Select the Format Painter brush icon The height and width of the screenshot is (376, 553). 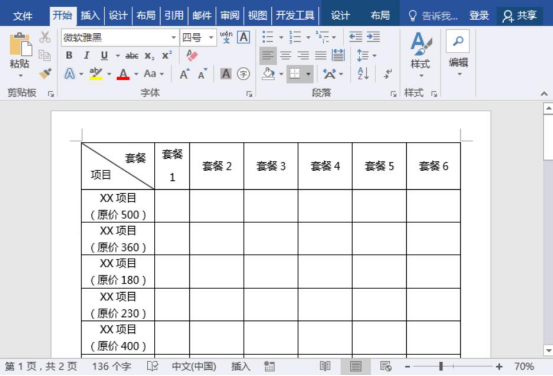point(45,73)
